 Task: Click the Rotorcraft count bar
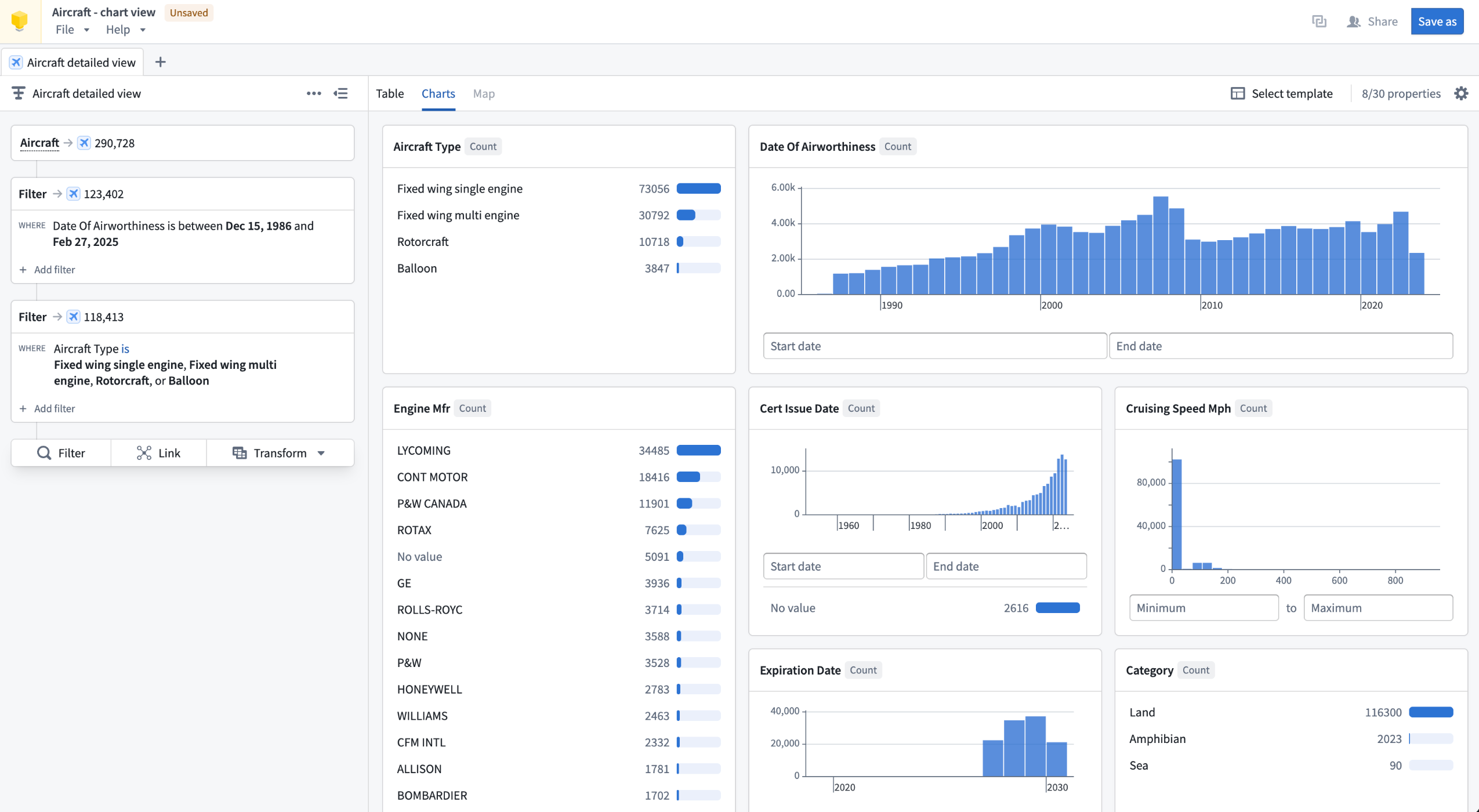(698, 242)
